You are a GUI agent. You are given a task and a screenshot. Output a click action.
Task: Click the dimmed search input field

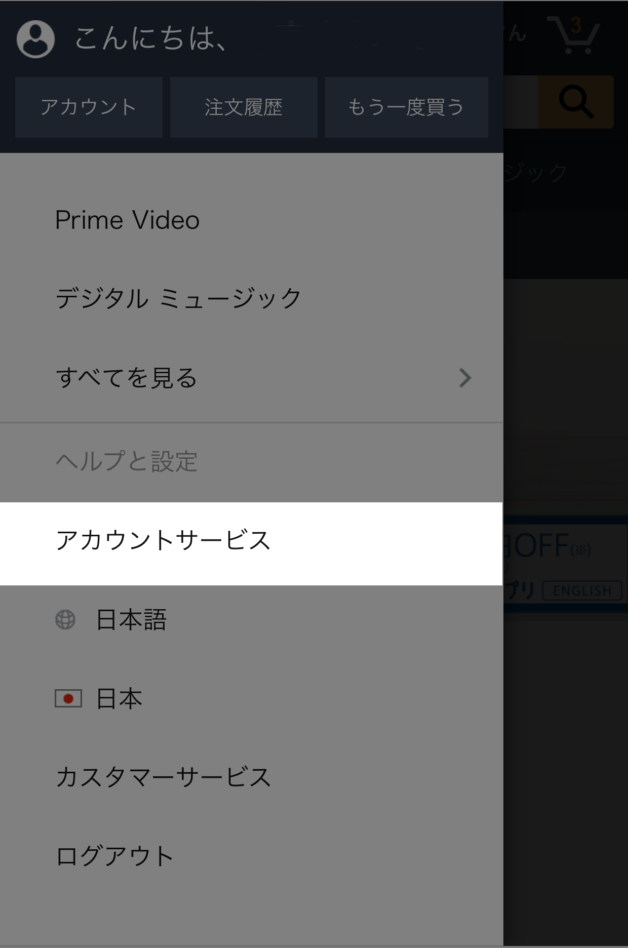(x=520, y=102)
